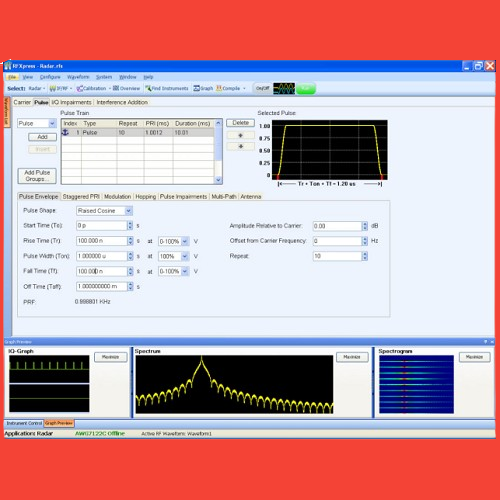The image size is (500, 500).
Task: Expand the Compile dropdown arrow
Action: (x=244, y=88)
